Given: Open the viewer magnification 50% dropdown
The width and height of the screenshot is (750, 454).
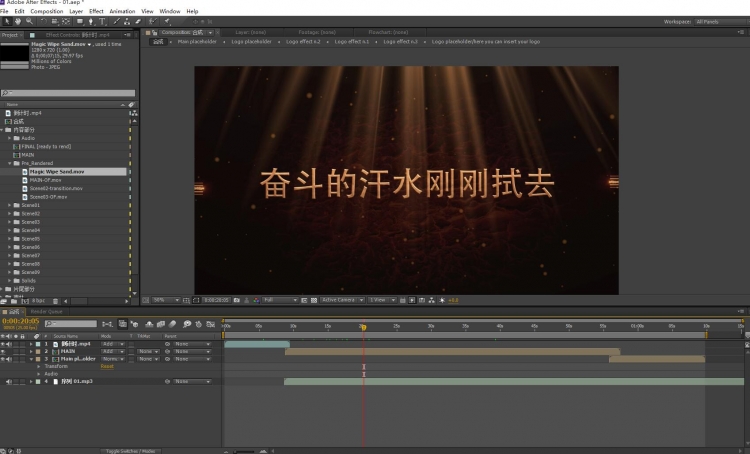Looking at the screenshot, I should click(166, 300).
